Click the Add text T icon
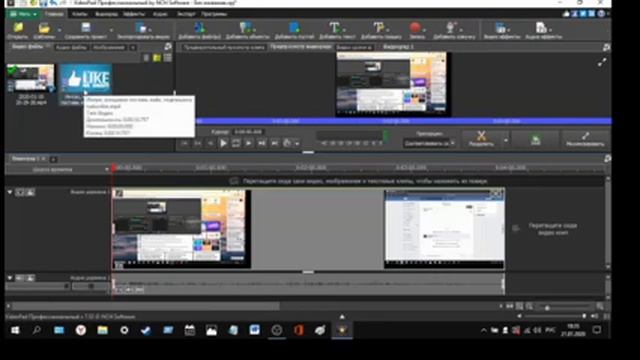Viewport: 640px width, 360px height. coord(335,27)
